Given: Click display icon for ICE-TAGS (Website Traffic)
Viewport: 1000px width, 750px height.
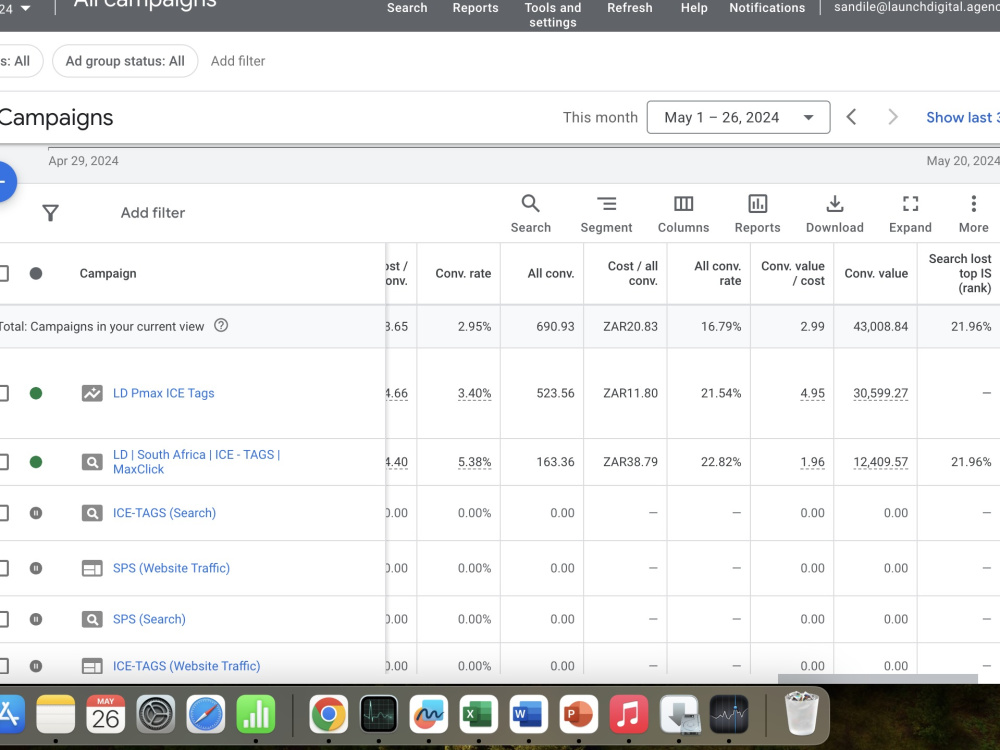Looking at the screenshot, I should coord(92,666).
